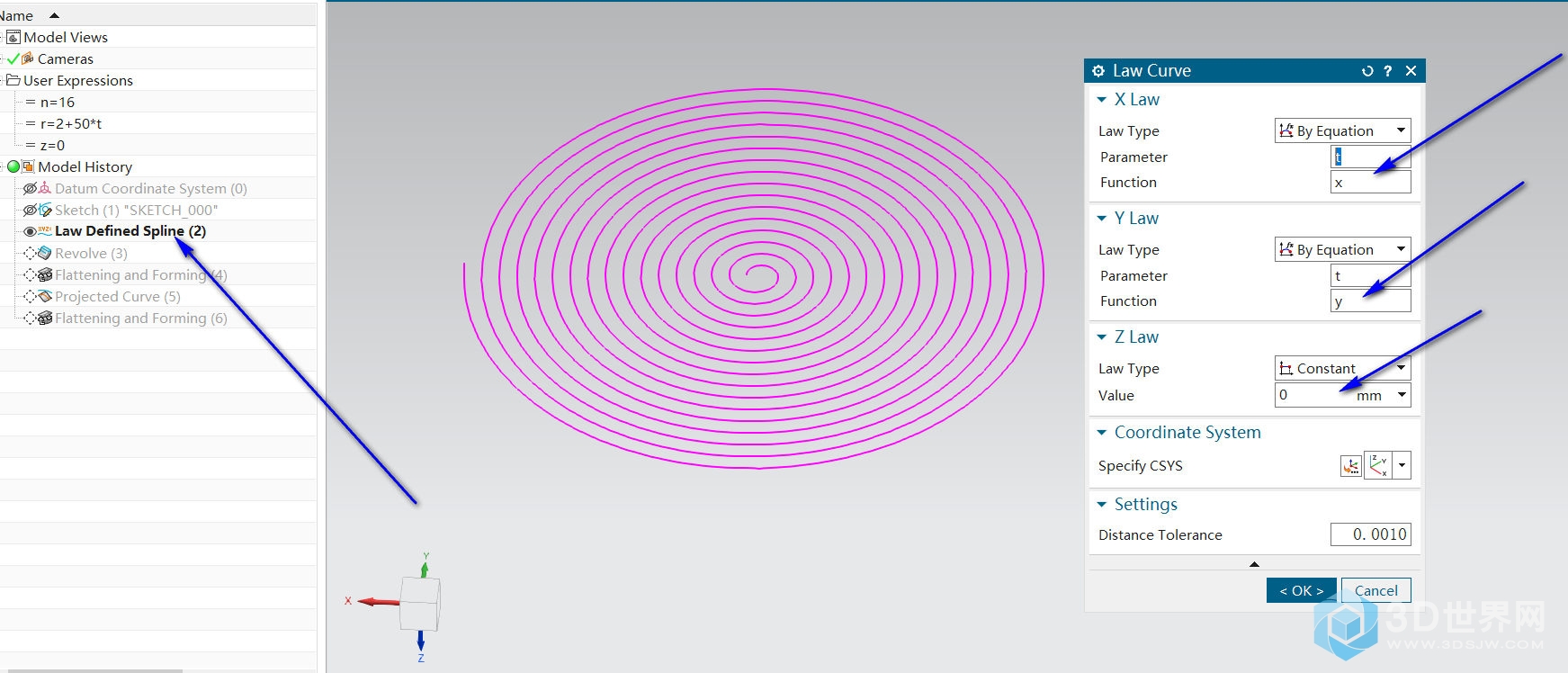Select the z=0 expression
Viewport: 1568px width, 673px height.
52,145
